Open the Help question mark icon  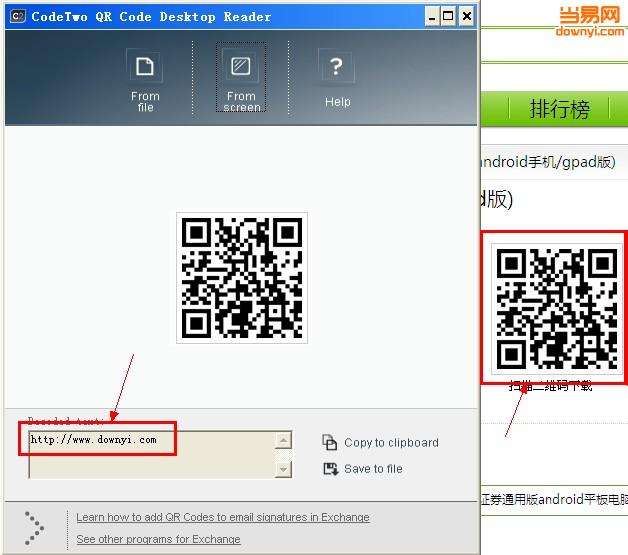(x=336, y=66)
